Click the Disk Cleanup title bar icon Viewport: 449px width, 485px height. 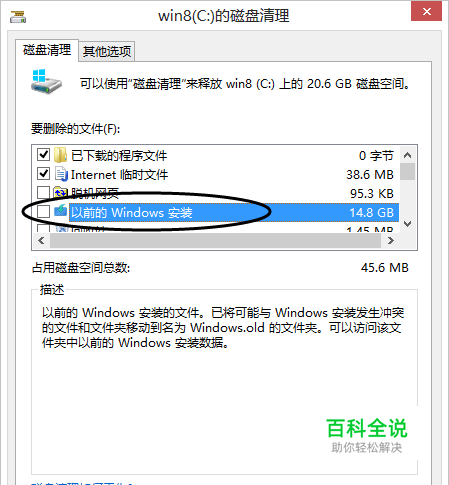pos(18,16)
